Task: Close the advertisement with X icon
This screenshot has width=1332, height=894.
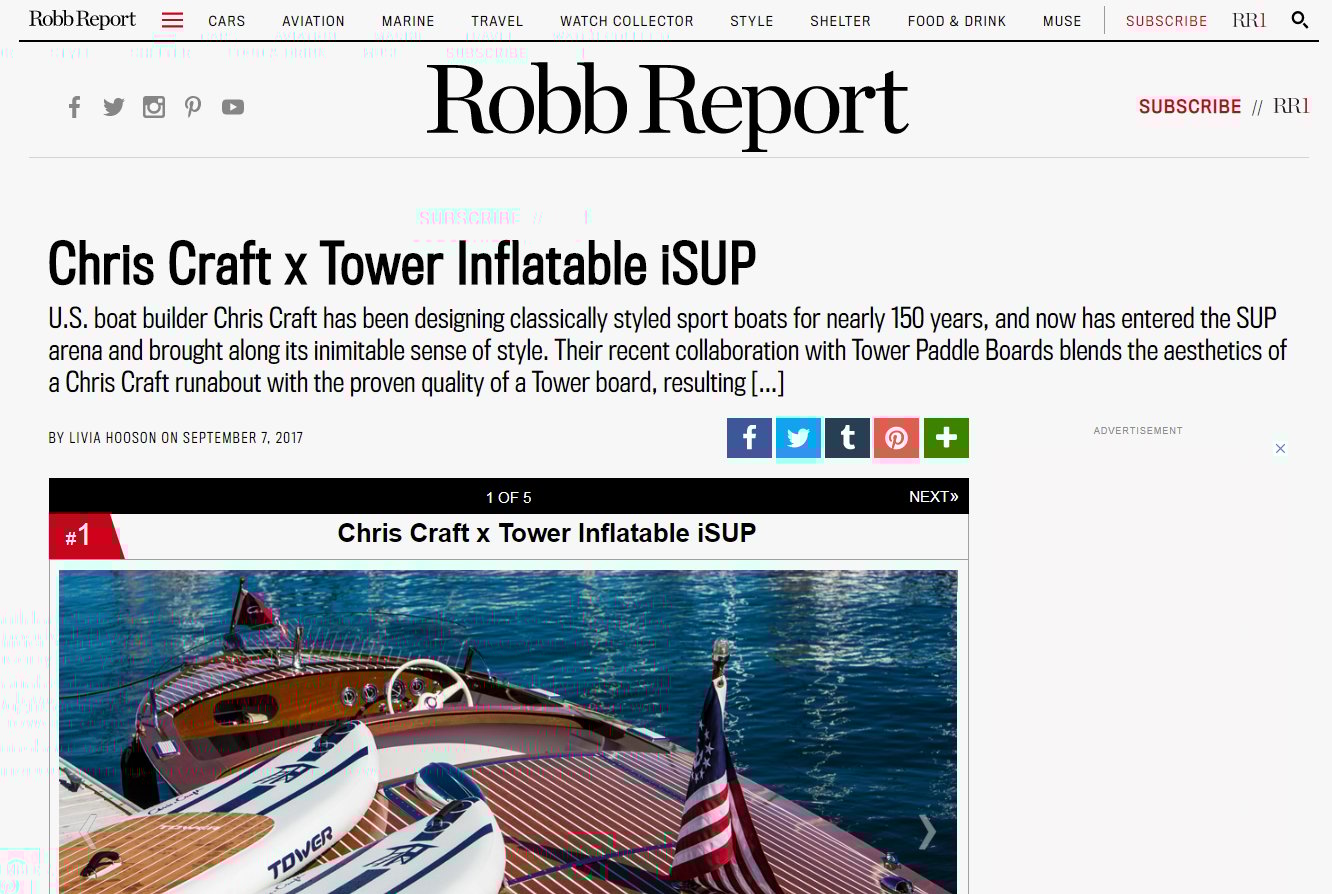Action: [1280, 449]
